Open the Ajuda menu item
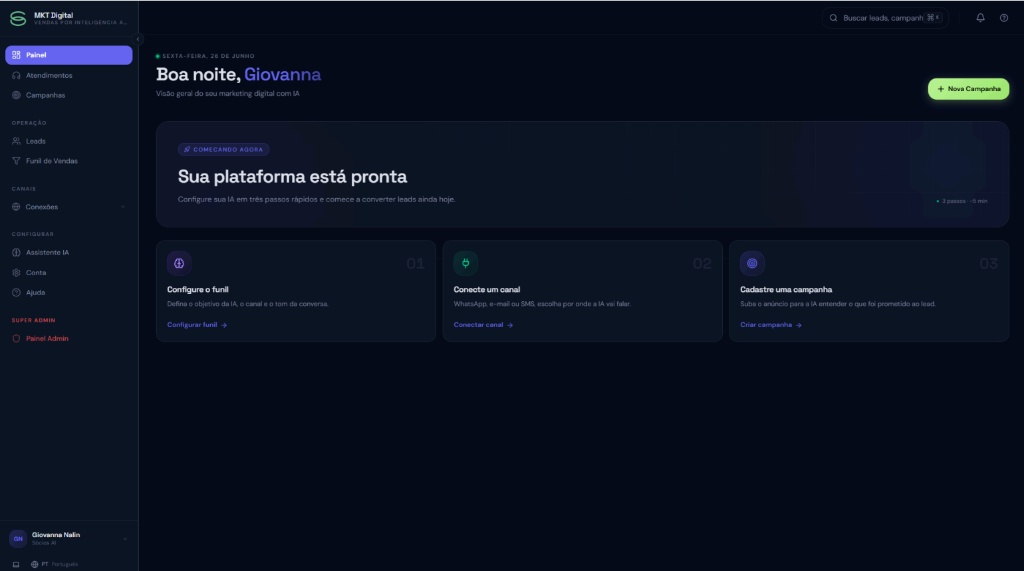This screenshot has width=1024, height=571. tap(69, 293)
